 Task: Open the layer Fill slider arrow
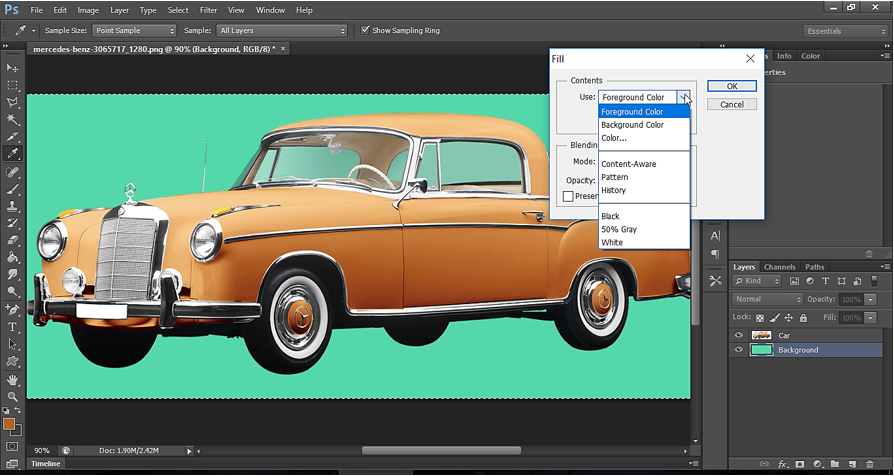870,318
